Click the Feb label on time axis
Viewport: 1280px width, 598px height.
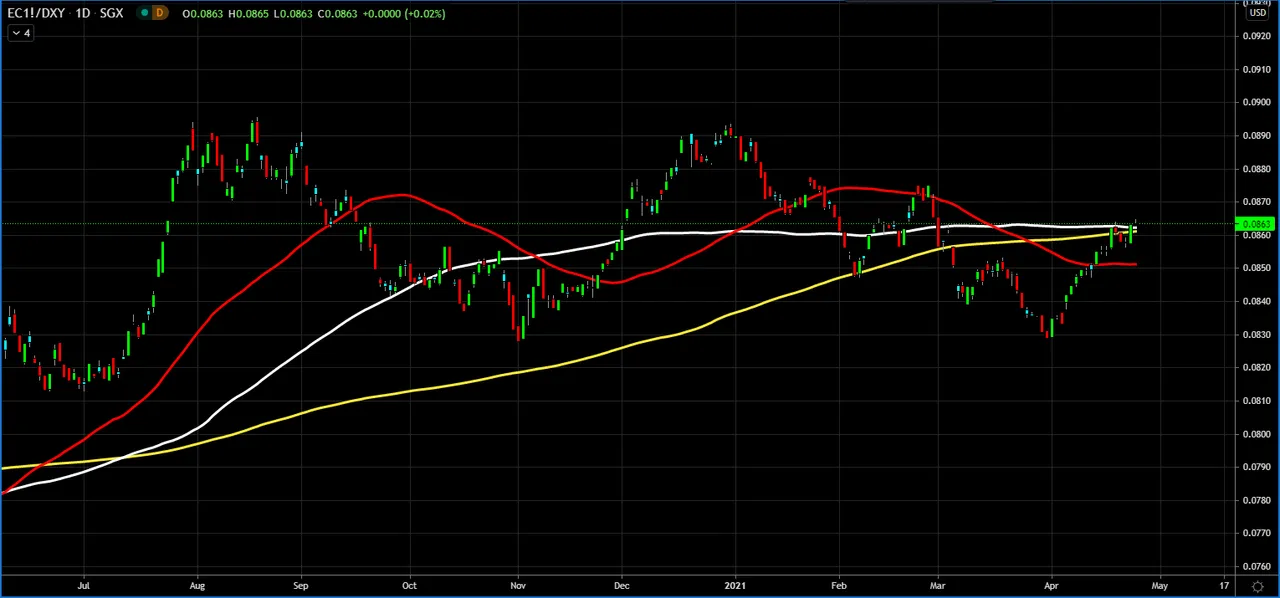[x=839, y=585]
